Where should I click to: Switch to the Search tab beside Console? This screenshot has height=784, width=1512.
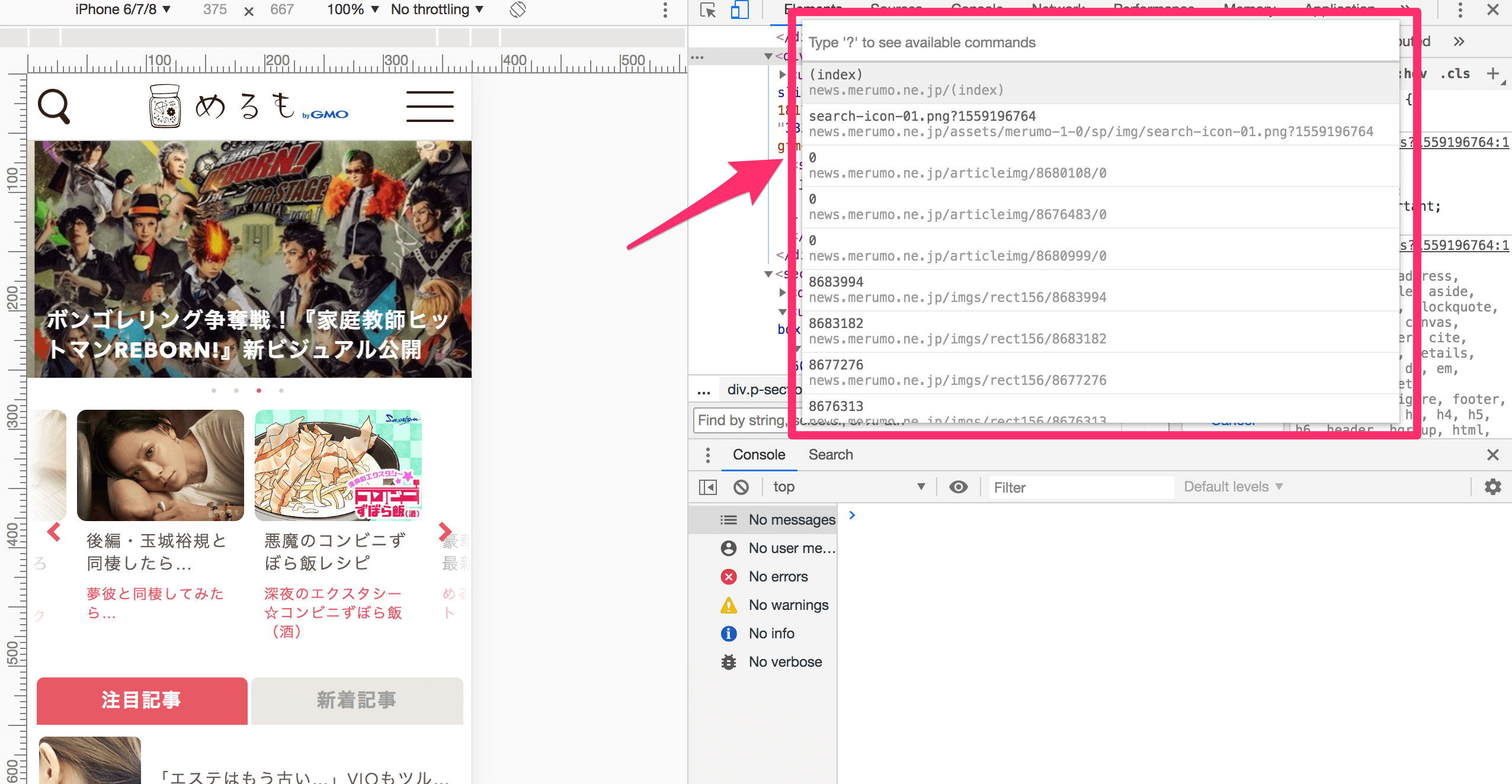point(831,455)
